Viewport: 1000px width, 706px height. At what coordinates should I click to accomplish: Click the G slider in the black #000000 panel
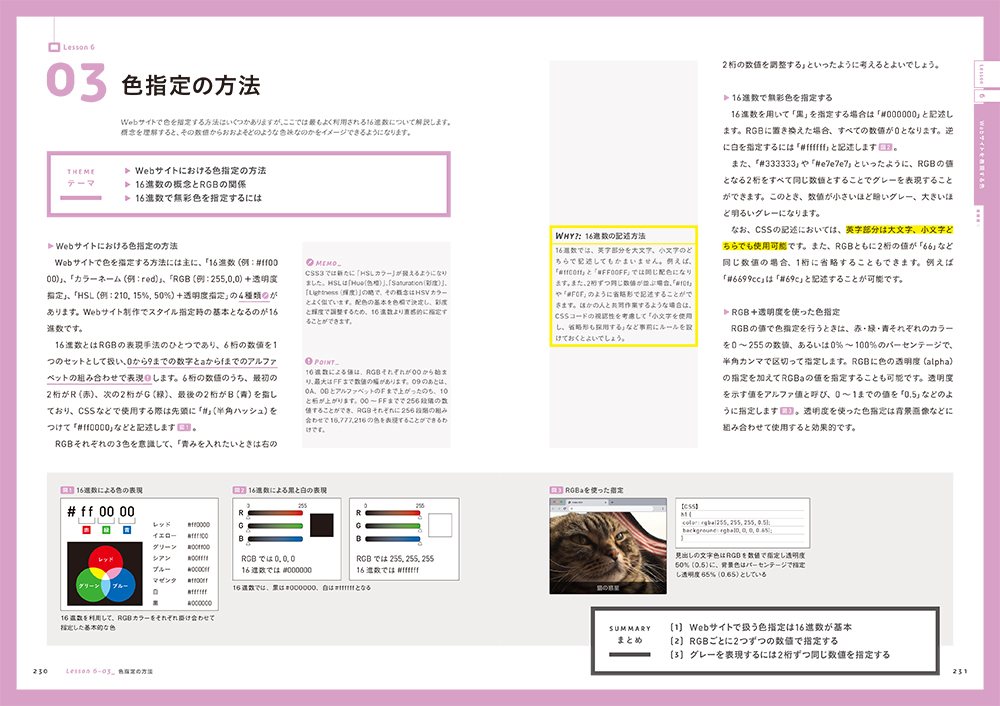click(x=275, y=526)
